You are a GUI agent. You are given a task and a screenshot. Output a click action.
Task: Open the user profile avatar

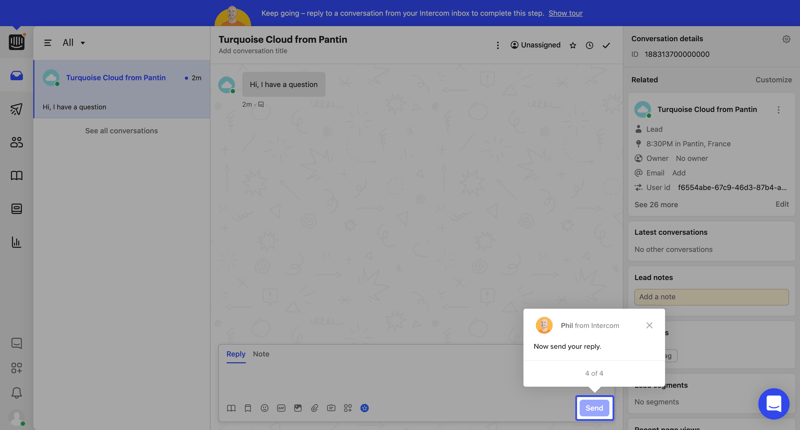click(x=16, y=418)
